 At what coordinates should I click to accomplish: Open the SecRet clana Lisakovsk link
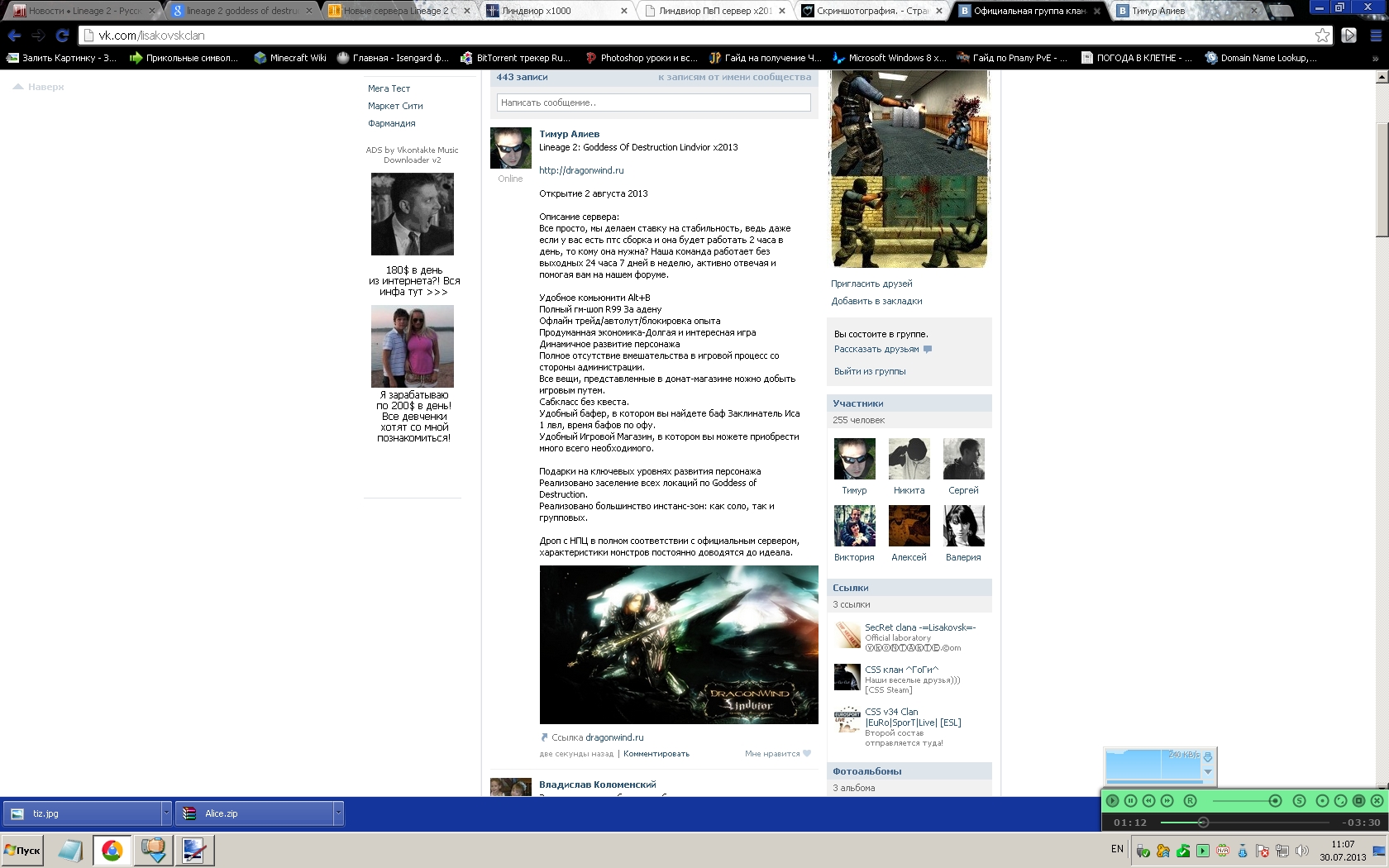(x=920, y=627)
